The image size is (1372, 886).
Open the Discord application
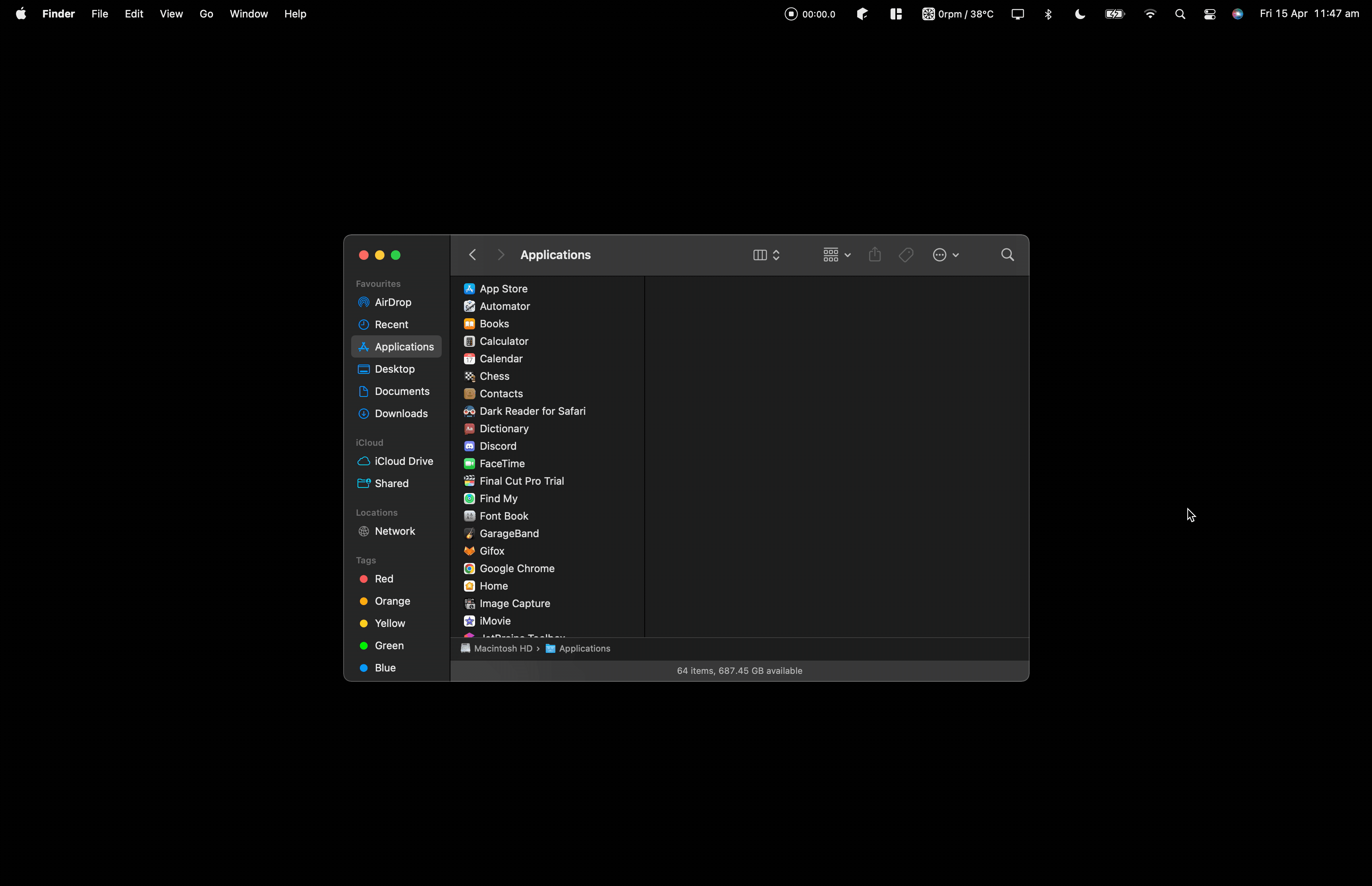pyautogui.click(x=498, y=445)
